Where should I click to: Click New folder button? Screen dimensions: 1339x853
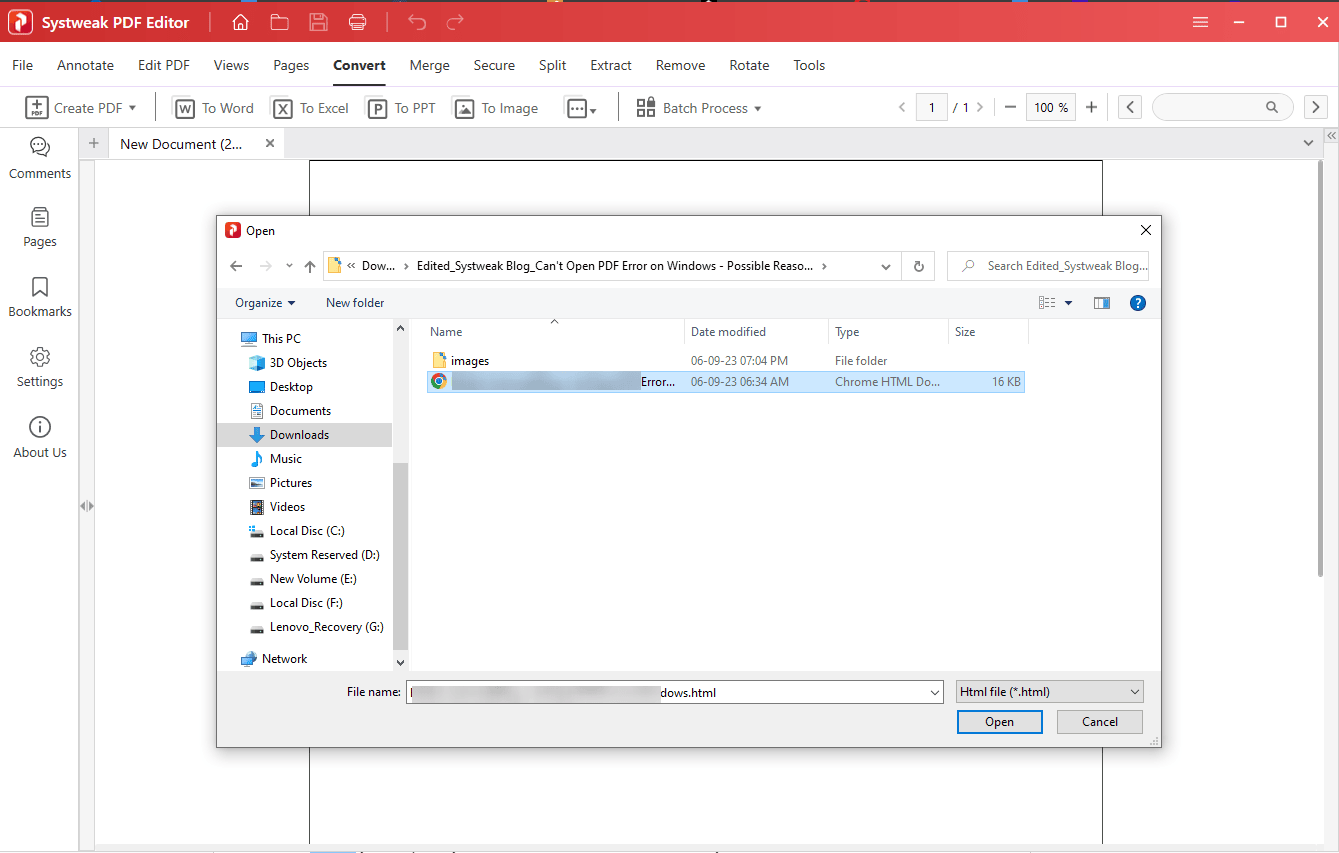point(355,302)
